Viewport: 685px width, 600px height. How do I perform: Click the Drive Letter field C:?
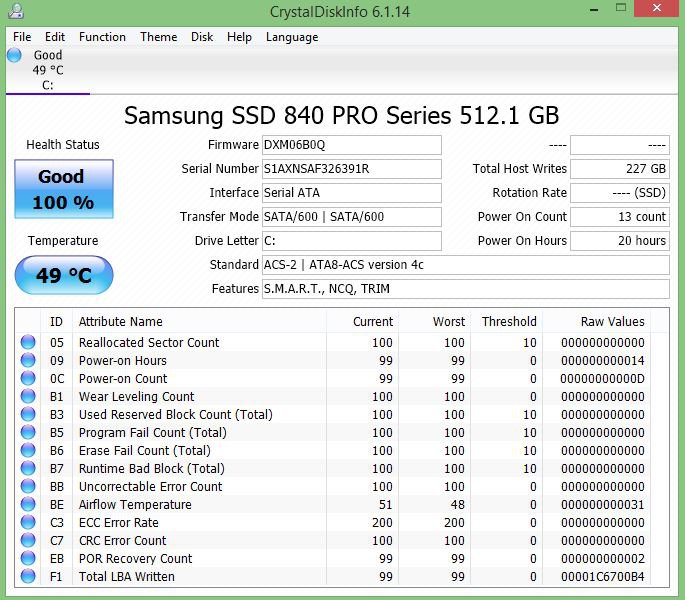[352, 241]
